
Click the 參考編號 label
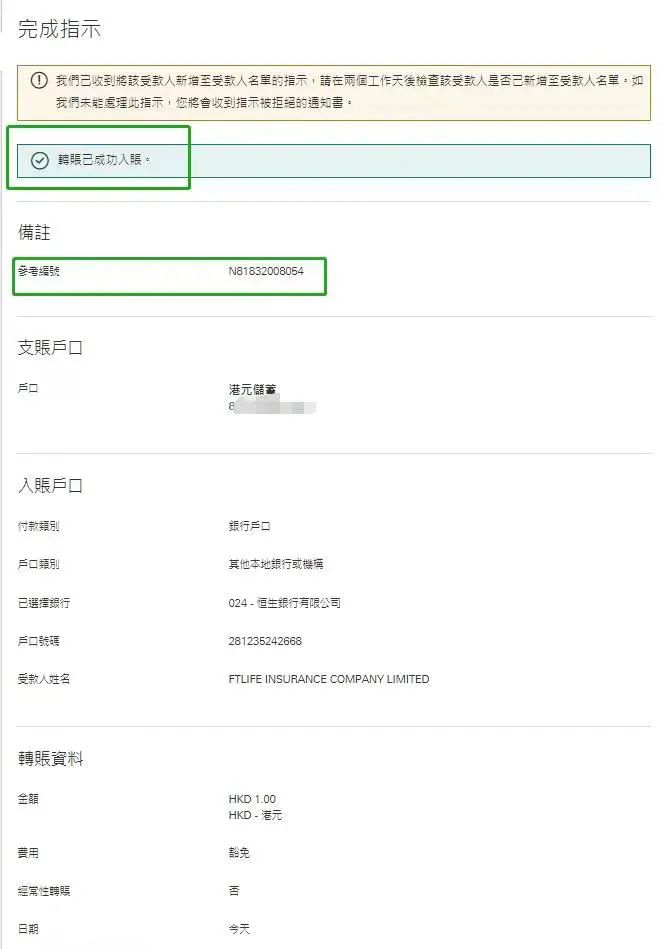(x=39, y=271)
